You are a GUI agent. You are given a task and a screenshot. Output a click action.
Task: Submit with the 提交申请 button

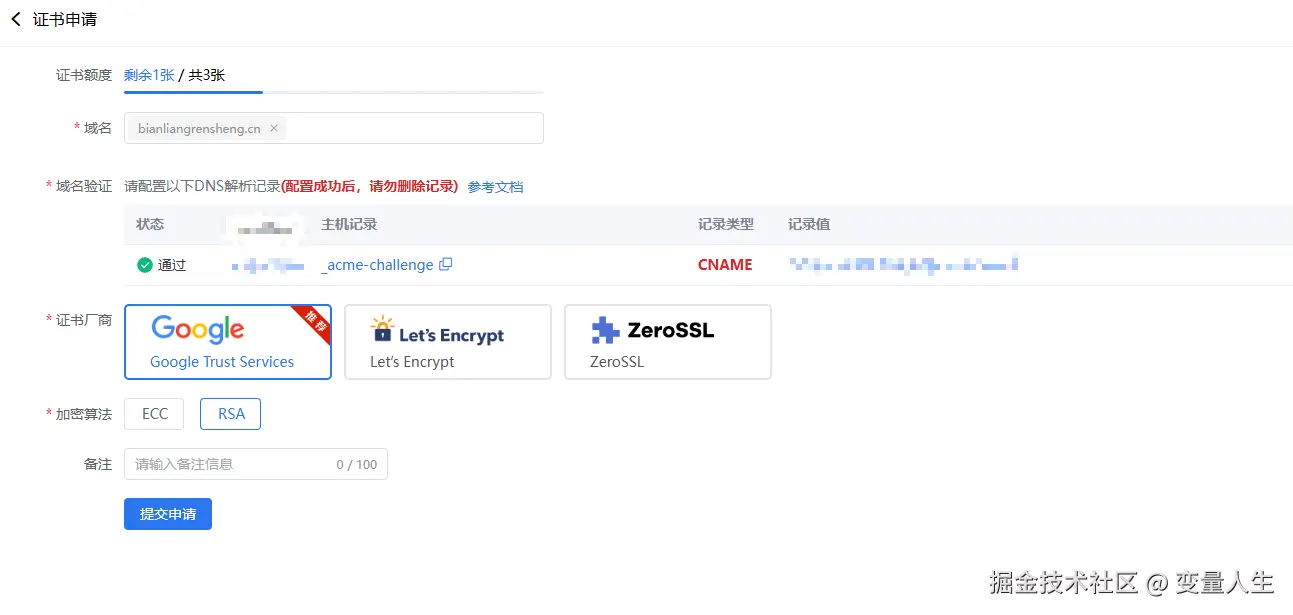[168, 514]
